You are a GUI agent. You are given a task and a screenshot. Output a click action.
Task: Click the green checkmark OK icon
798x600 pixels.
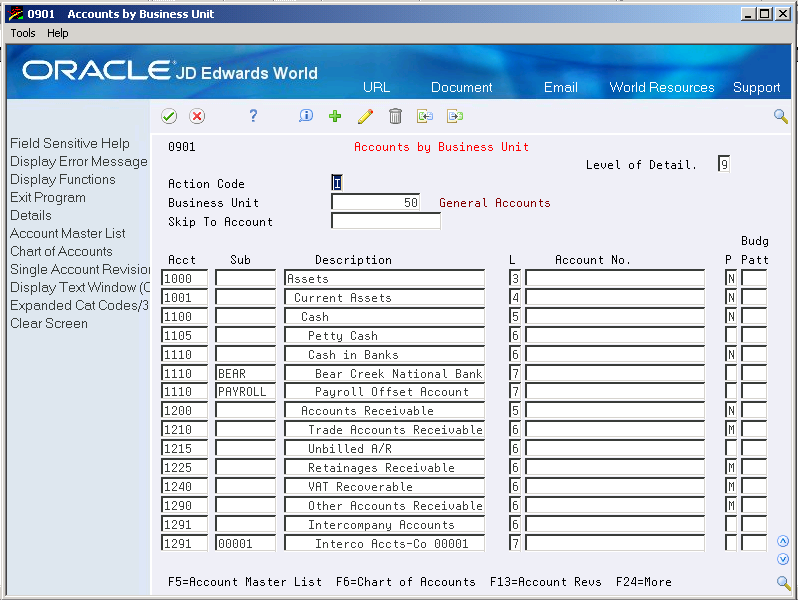169,117
